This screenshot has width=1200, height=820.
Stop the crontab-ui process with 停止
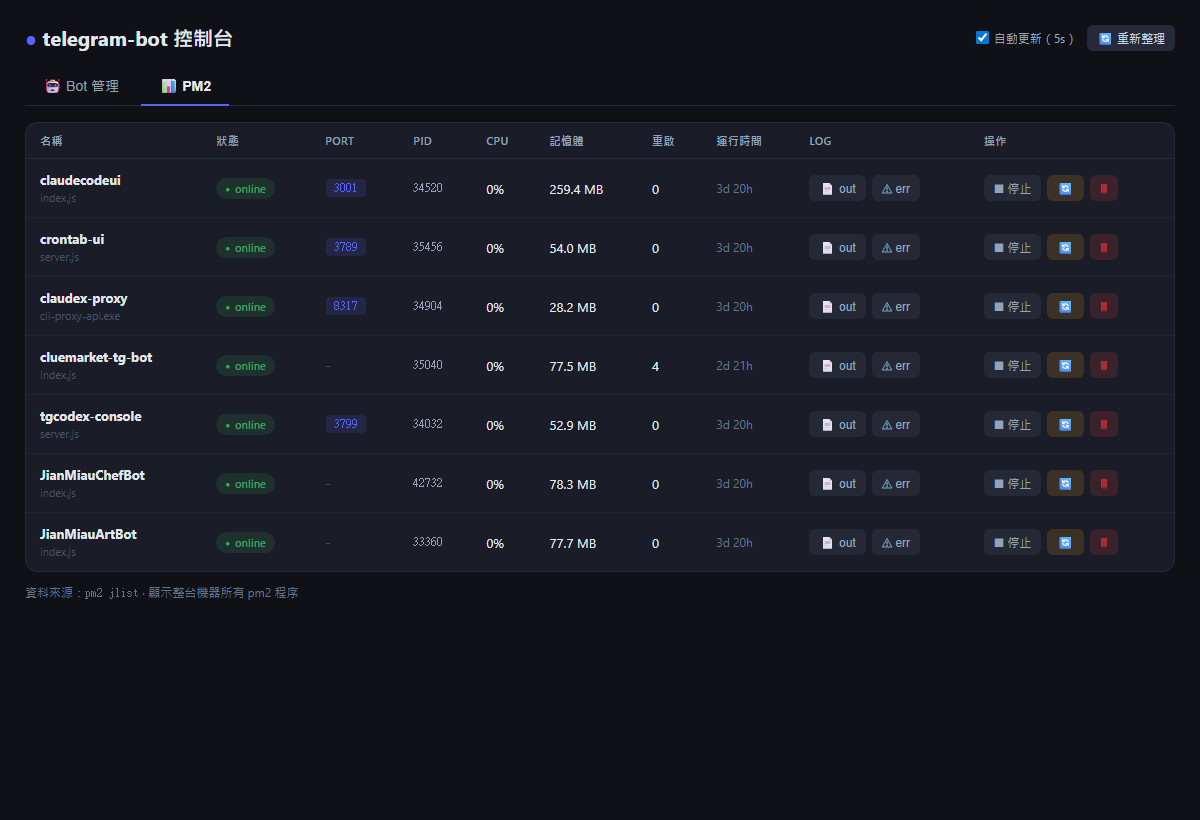(x=1012, y=247)
